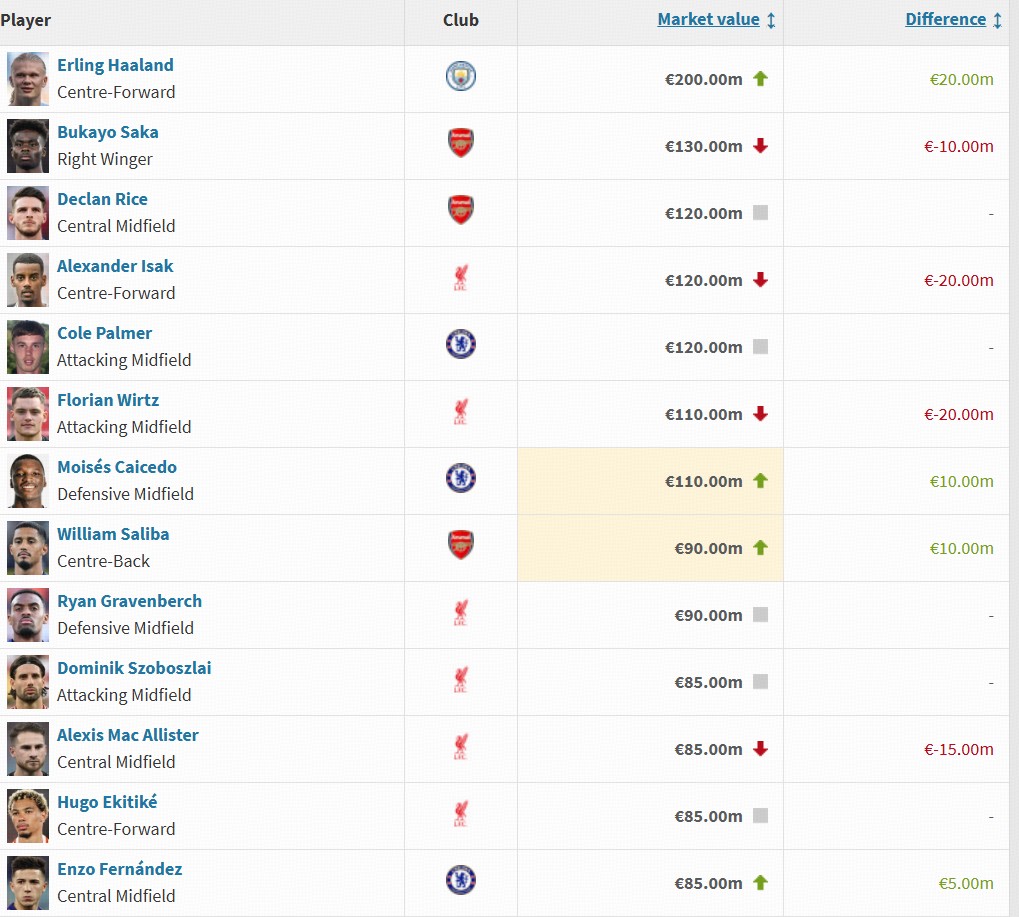Click red down arrow beside Saka's market value
This screenshot has width=1019, height=917.
coord(760,146)
